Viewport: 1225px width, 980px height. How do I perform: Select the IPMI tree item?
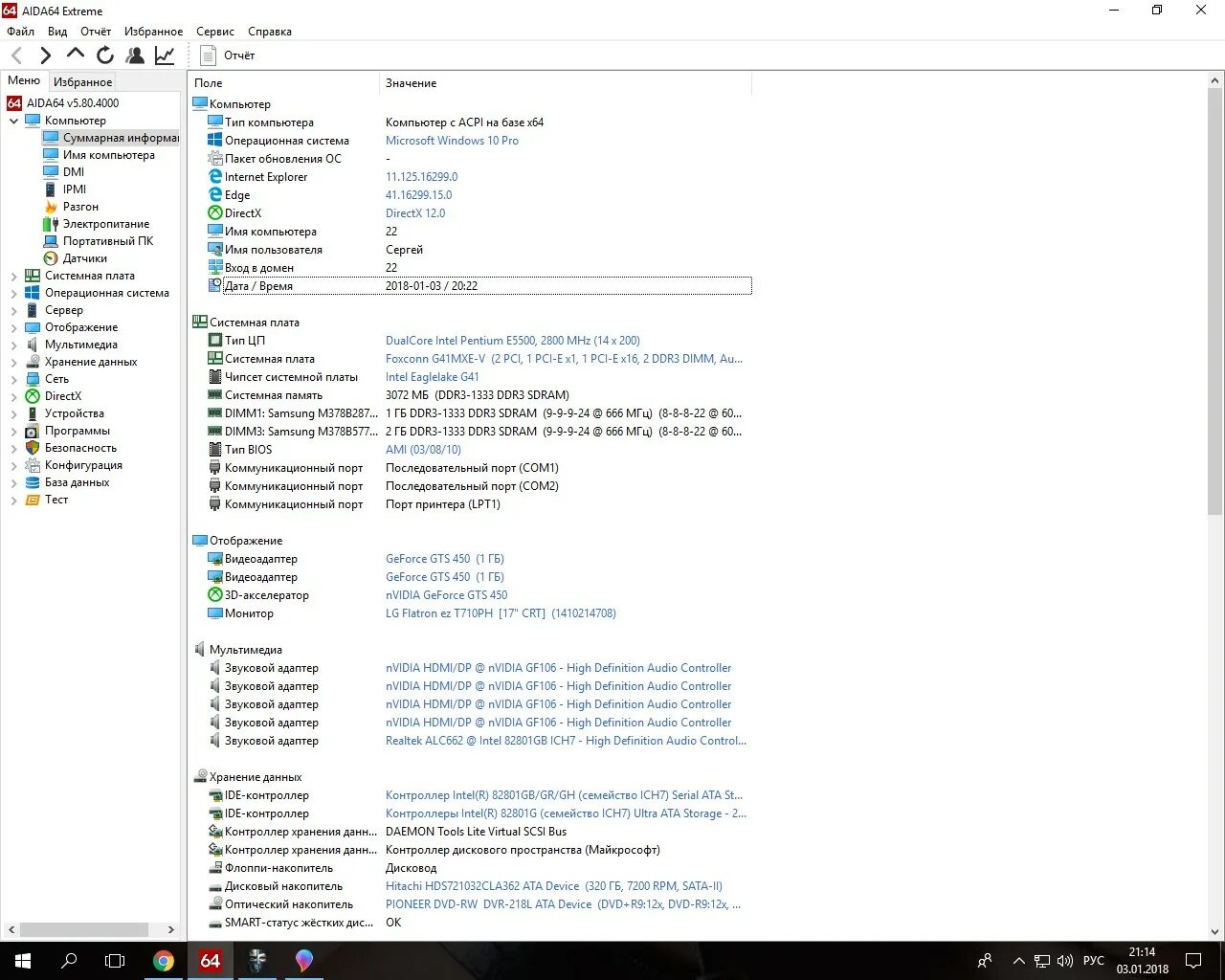64,189
